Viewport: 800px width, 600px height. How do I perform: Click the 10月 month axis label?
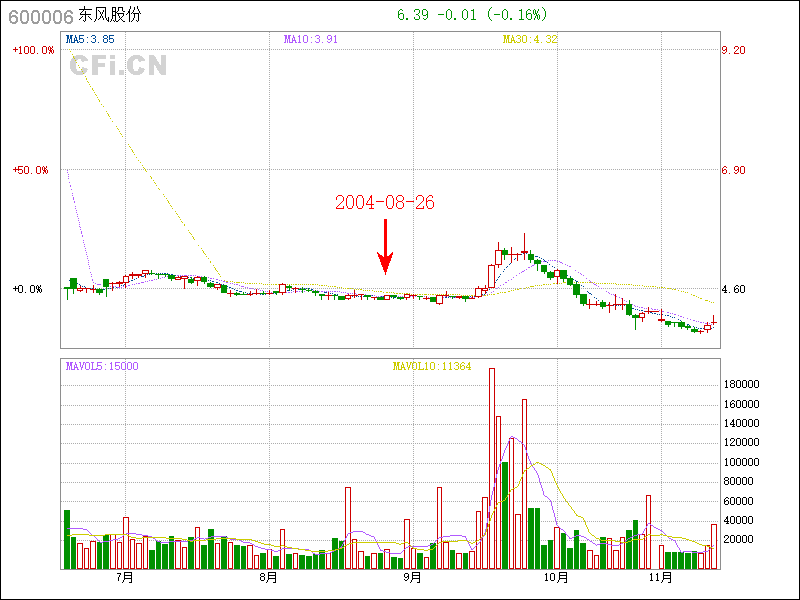tap(557, 577)
